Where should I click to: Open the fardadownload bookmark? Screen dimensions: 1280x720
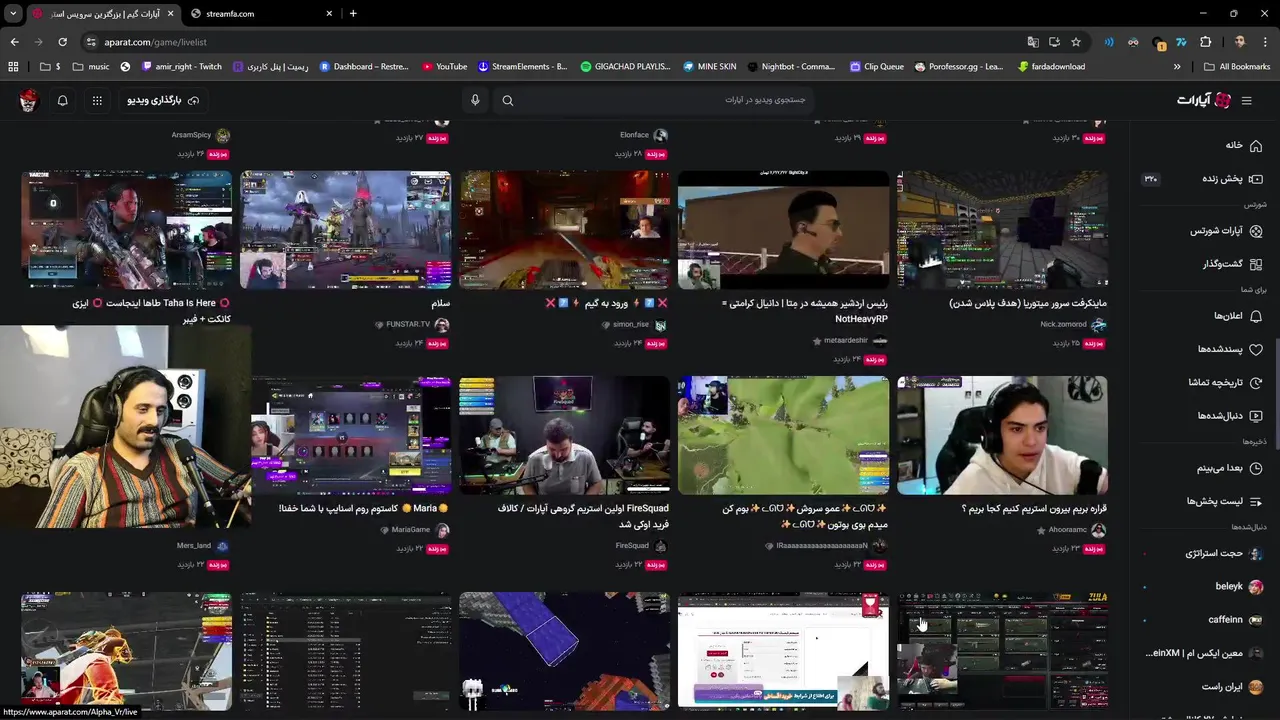tap(1051, 67)
